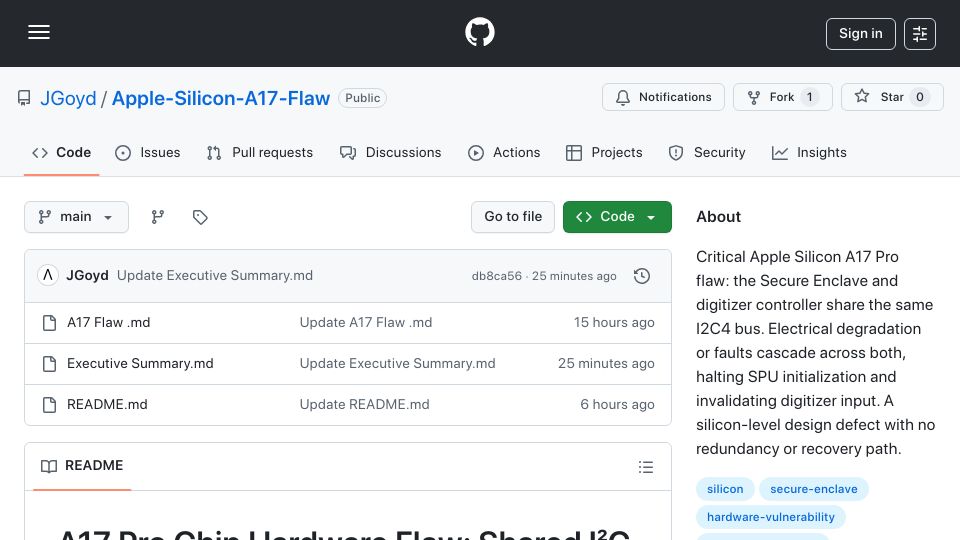Click file icon beside README.md

(x=50, y=405)
